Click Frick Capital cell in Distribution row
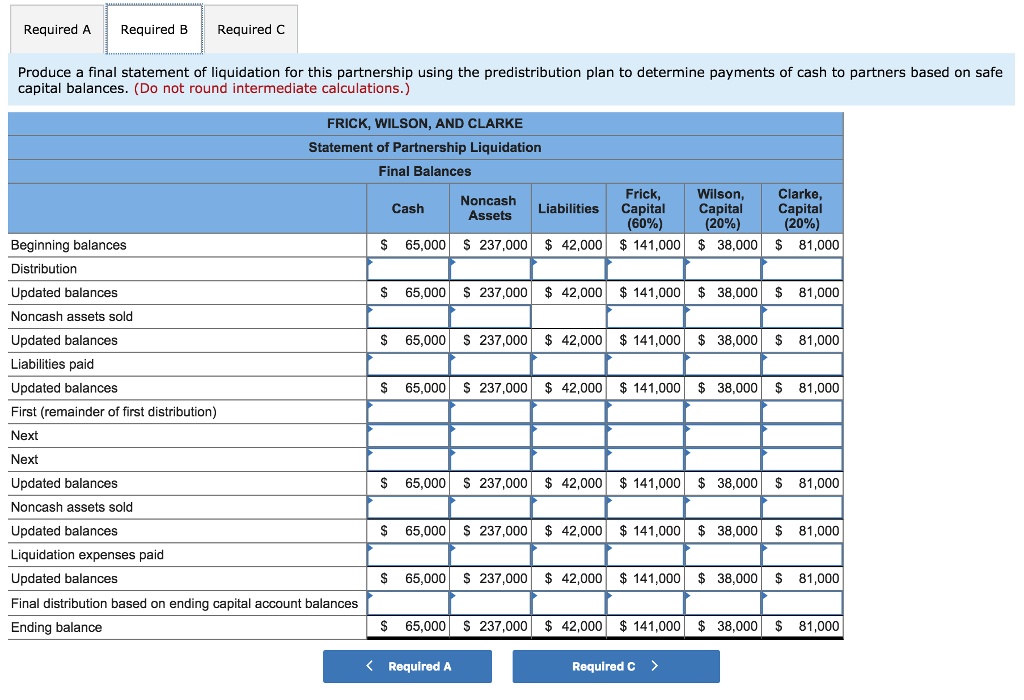This screenshot has height=700, width=1024. tap(645, 269)
